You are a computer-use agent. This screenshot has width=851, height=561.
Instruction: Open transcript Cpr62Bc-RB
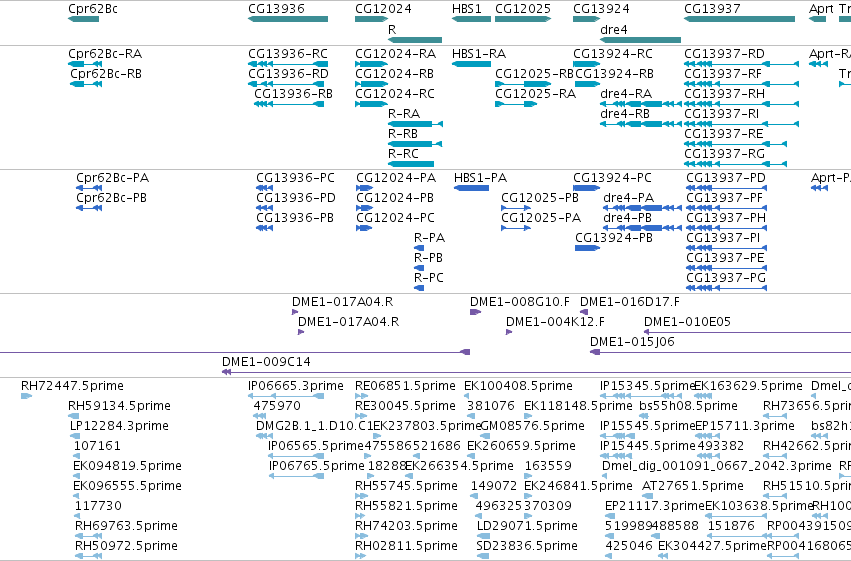coord(106,74)
